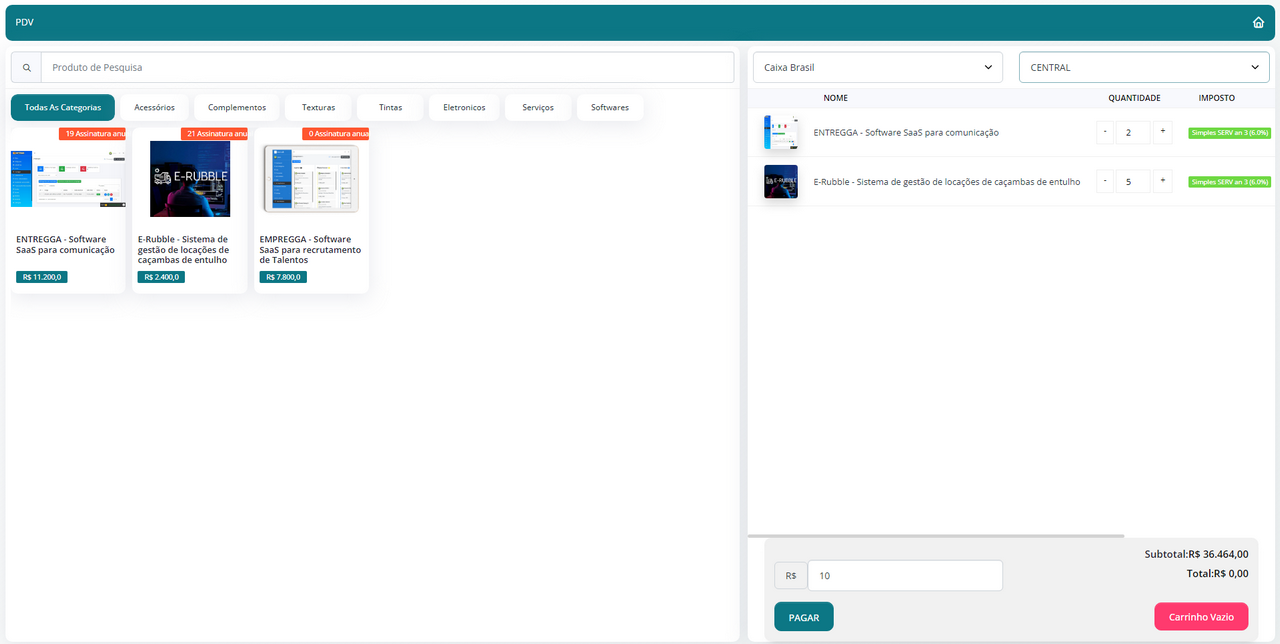
Task: Focus the R$ amount input field
Action: [904, 576]
